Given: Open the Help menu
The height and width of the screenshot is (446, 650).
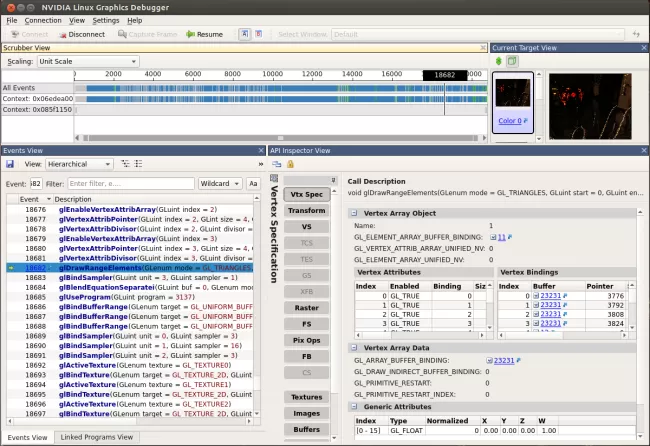Looking at the screenshot, I should click(x=134, y=20).
